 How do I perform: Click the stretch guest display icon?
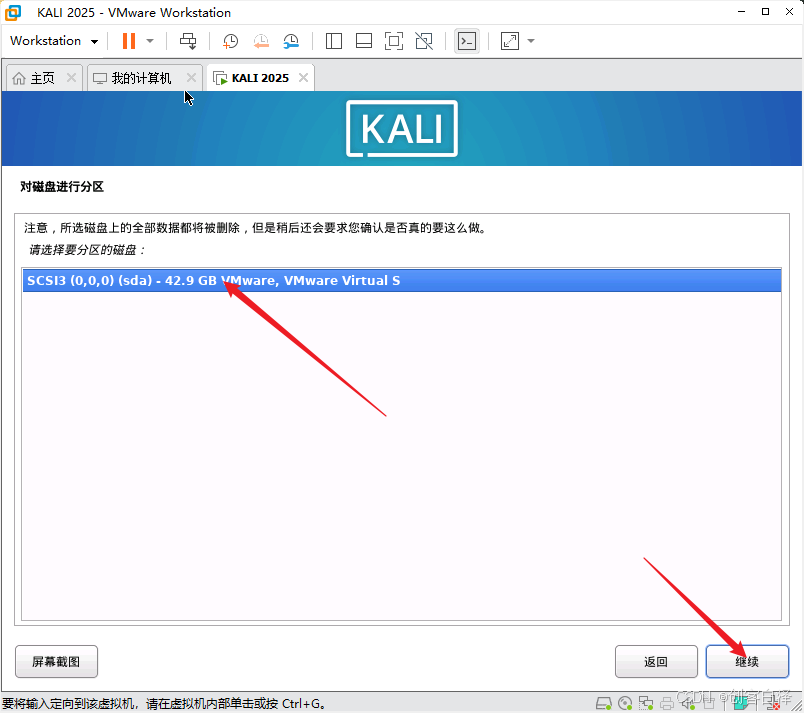click(510, 41)
